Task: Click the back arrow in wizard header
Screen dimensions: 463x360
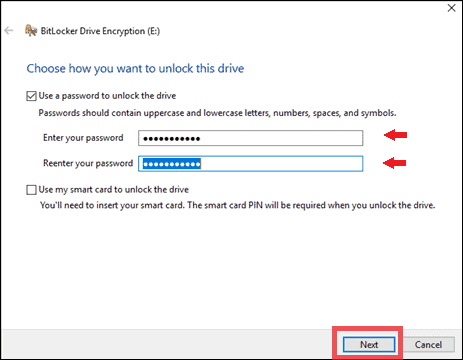Action: pyautogui.click(x=9, y=31)
